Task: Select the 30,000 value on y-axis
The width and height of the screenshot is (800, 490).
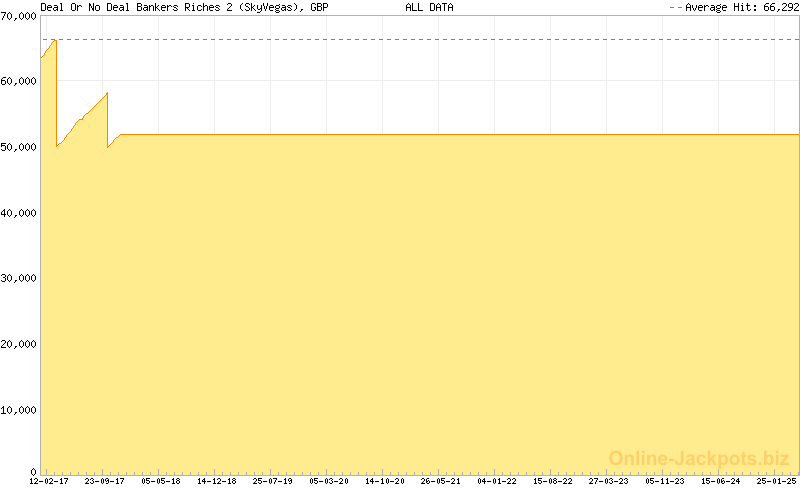Action: 19,278
